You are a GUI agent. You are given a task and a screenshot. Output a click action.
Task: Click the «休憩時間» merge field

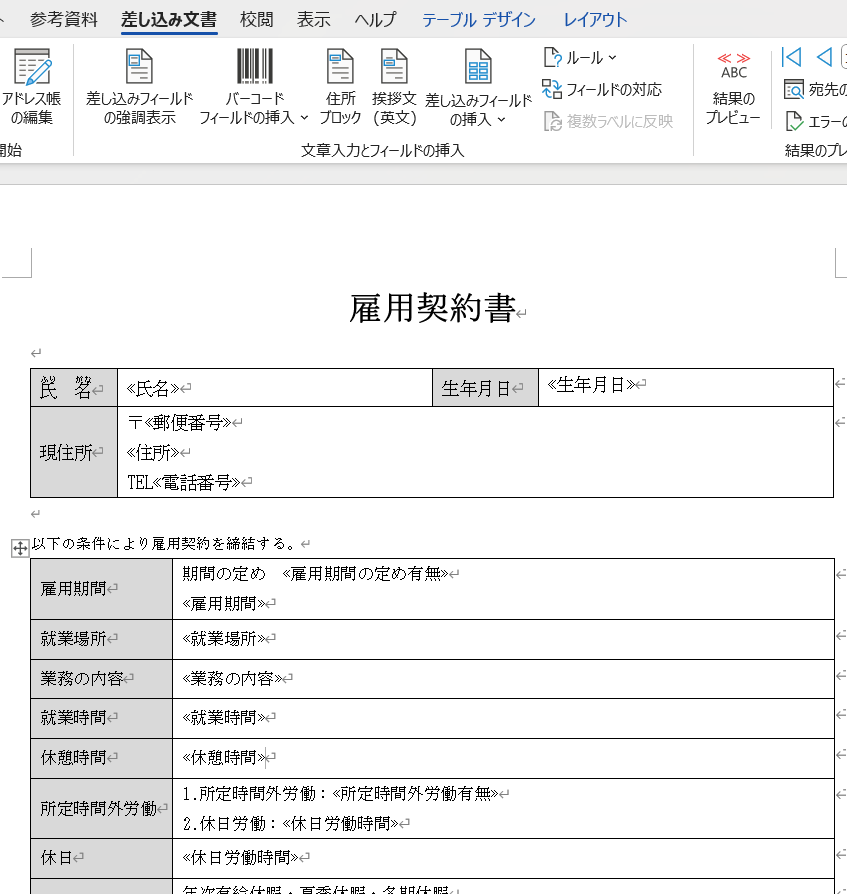point(223,757)
